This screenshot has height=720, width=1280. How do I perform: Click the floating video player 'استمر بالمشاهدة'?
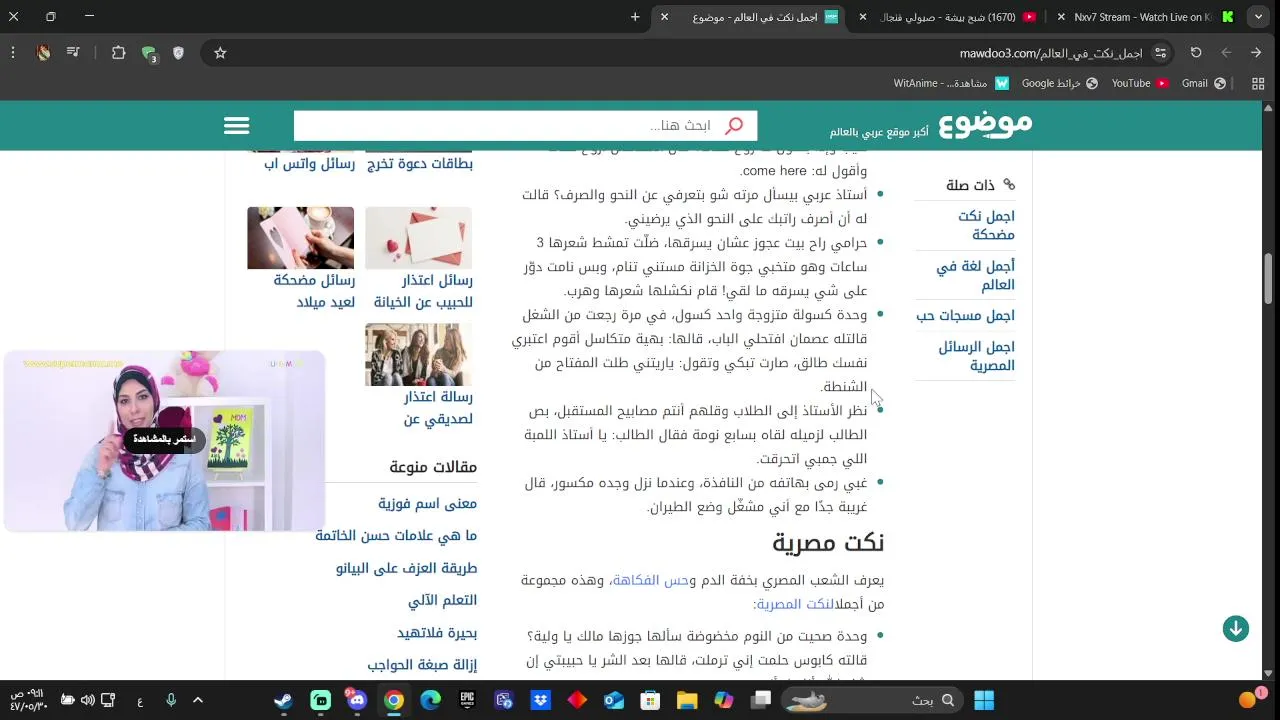(164, 440)
